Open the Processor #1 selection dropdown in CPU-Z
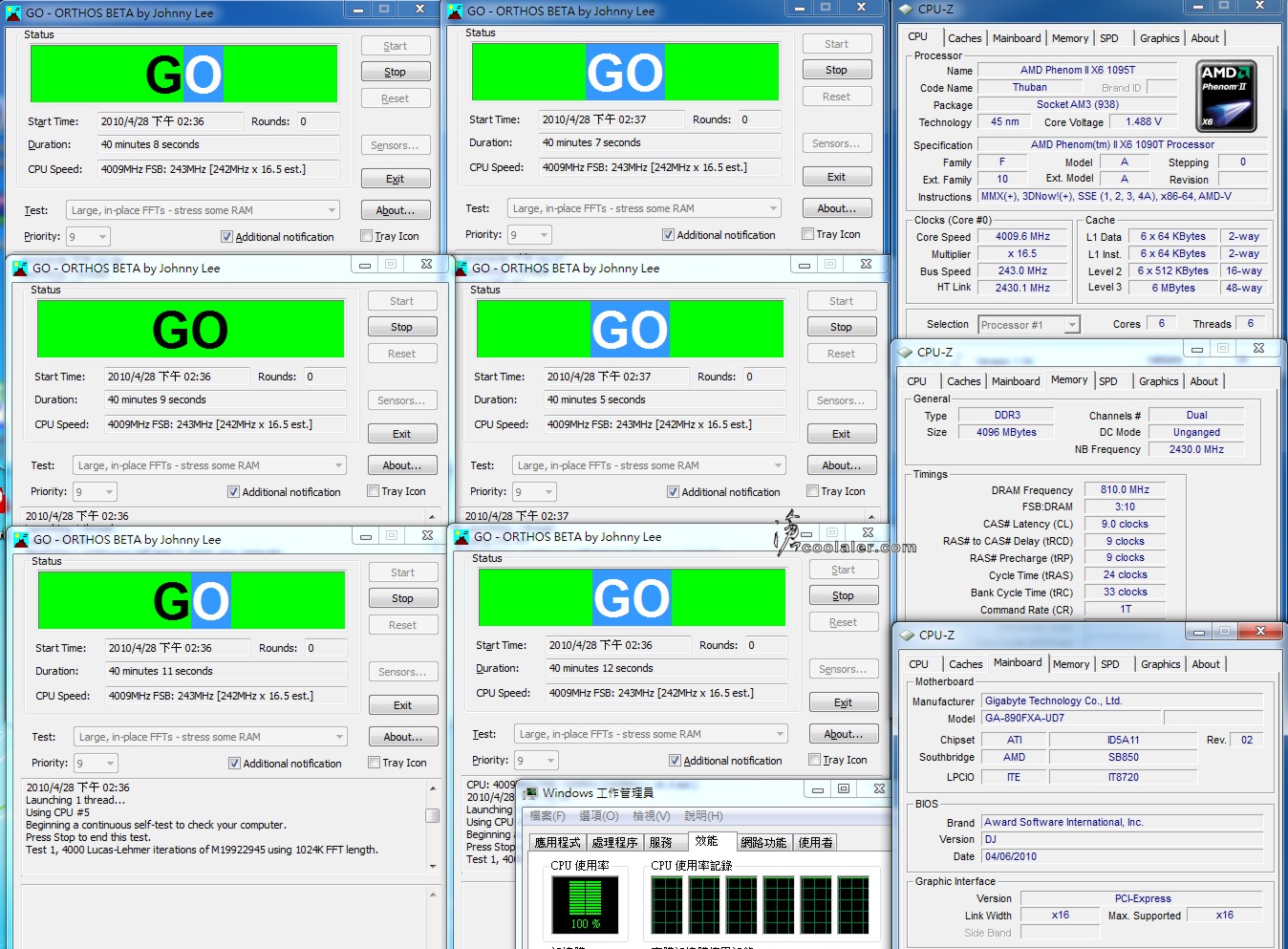 point(1029,325)
